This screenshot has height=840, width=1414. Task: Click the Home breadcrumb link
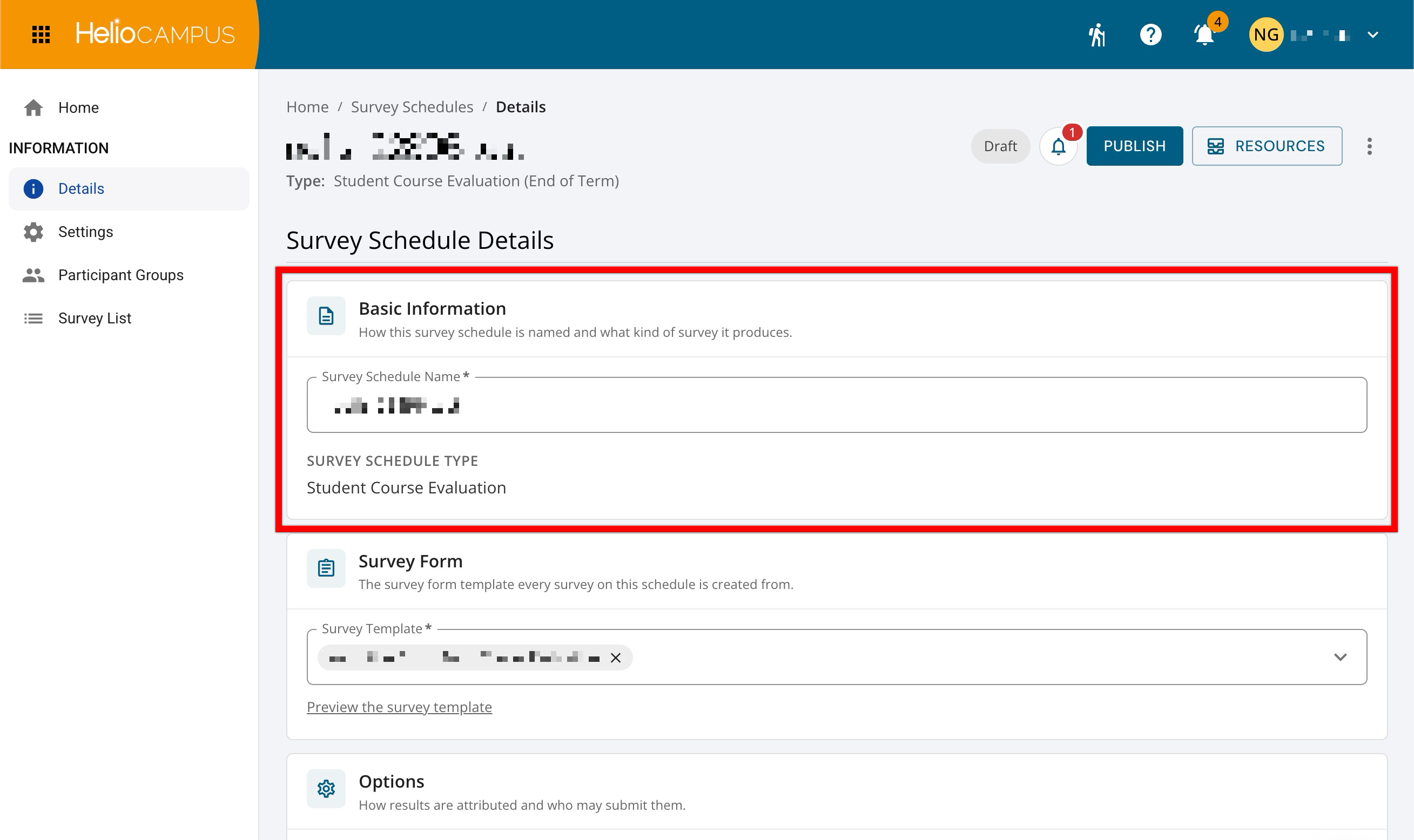point(307,107)
